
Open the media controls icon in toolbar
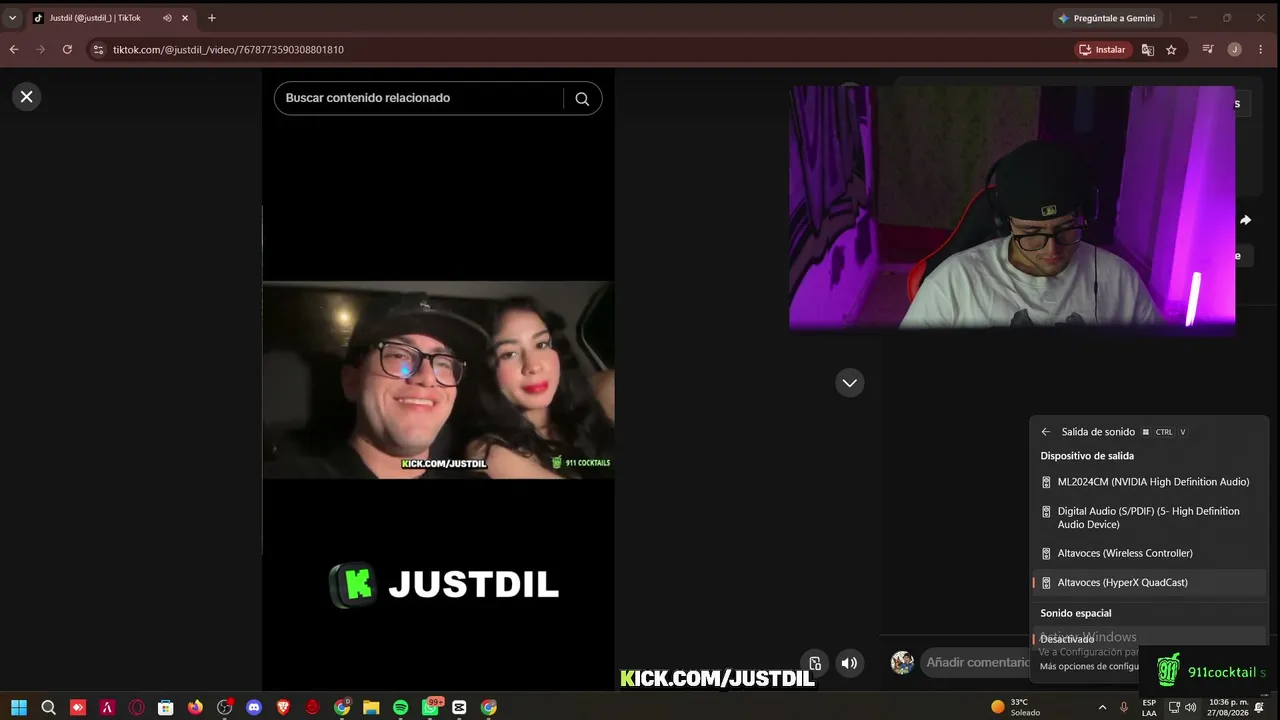[1208, 50]
